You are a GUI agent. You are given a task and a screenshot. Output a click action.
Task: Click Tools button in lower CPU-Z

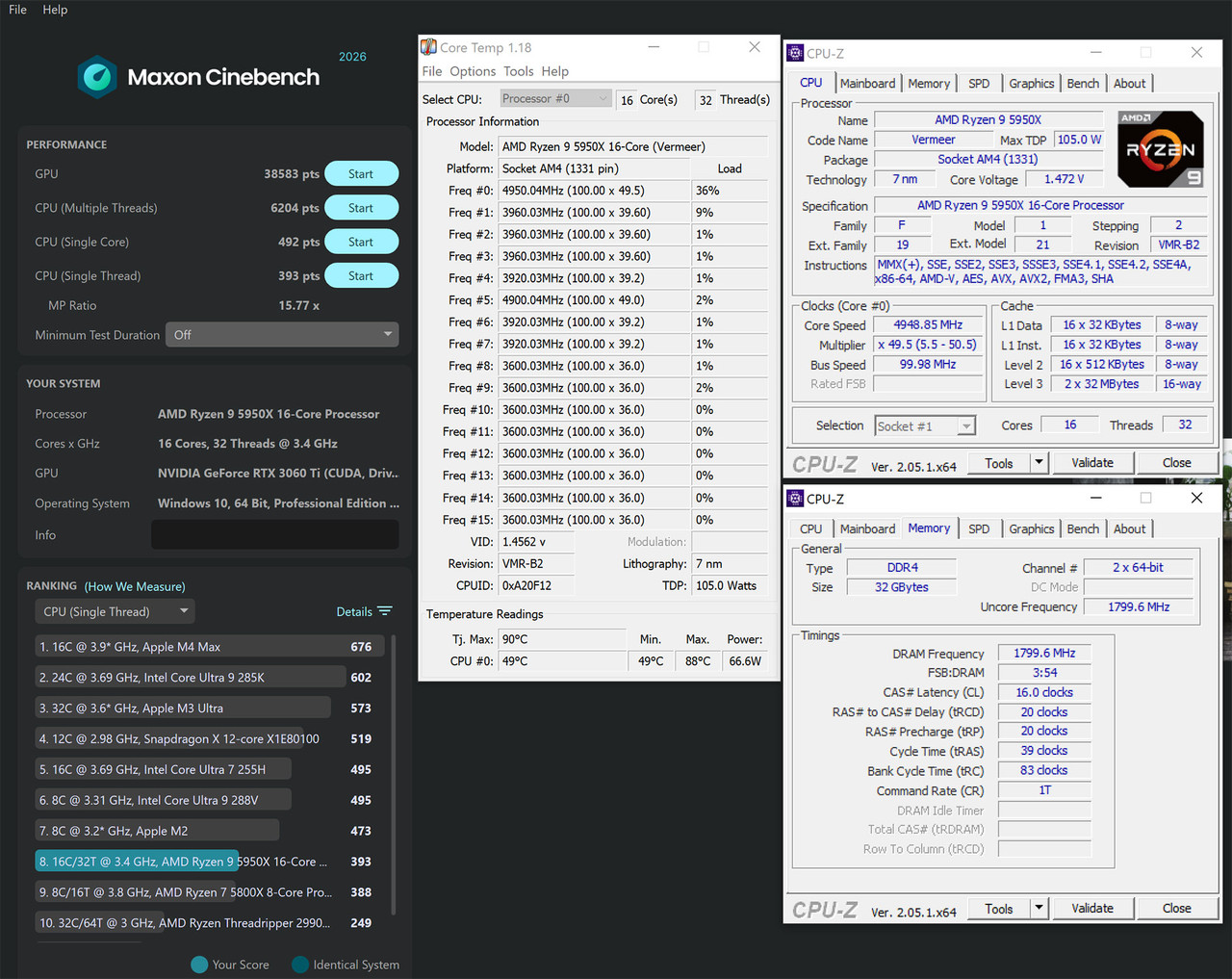999,908
